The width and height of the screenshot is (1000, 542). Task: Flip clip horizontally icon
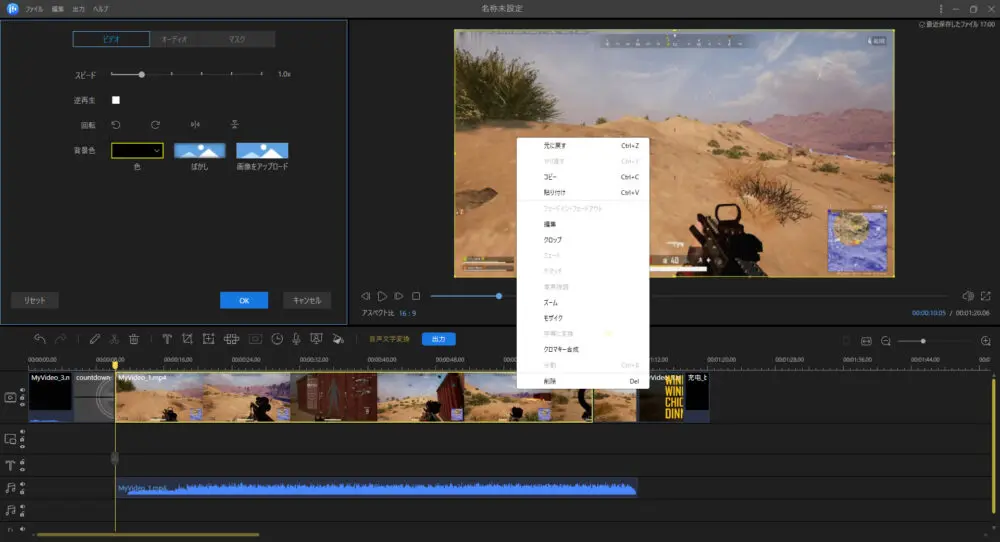[x=195, y=125]
